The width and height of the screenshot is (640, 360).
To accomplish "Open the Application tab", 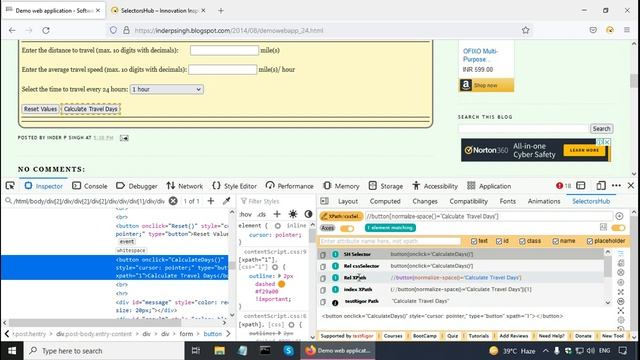I will [489, 186].
